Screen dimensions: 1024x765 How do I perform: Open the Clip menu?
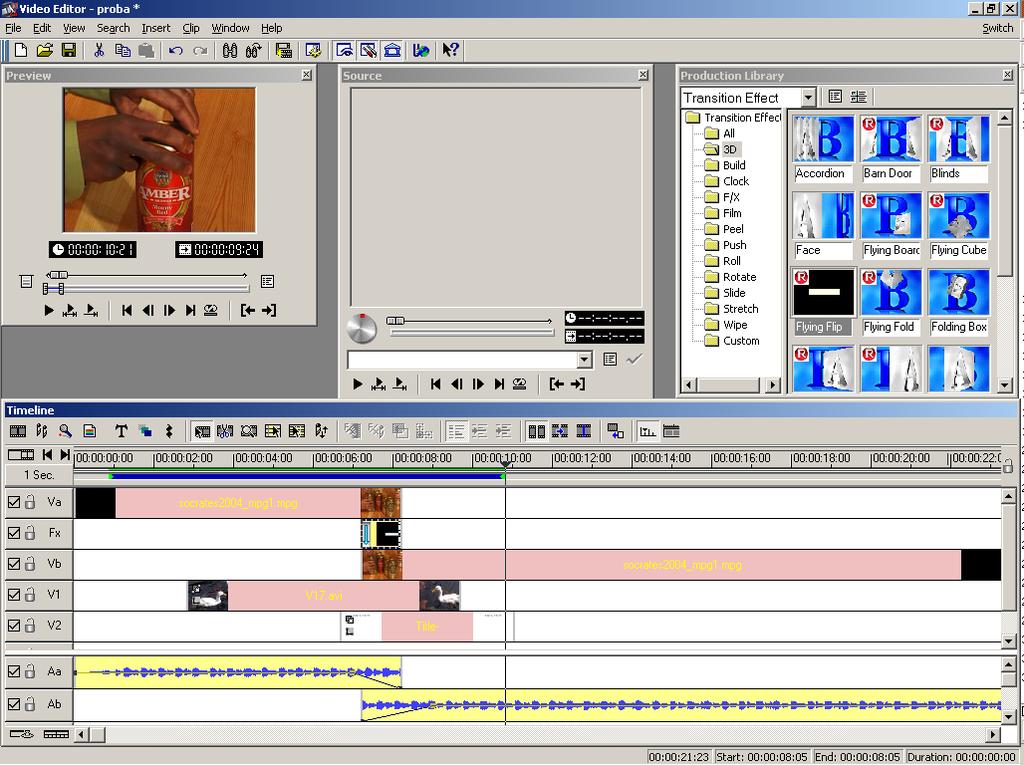tap(191, 28)
